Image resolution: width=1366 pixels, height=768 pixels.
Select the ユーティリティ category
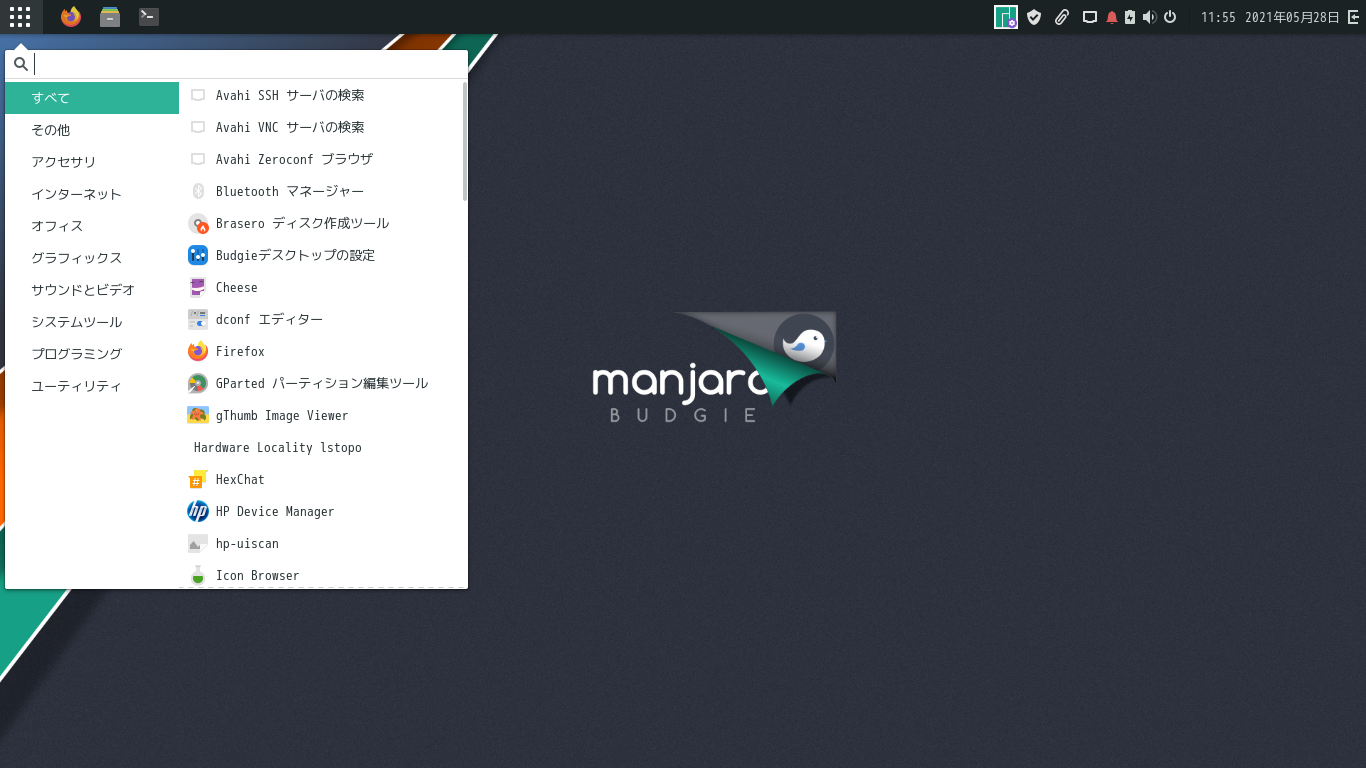[x=92, y=386]
